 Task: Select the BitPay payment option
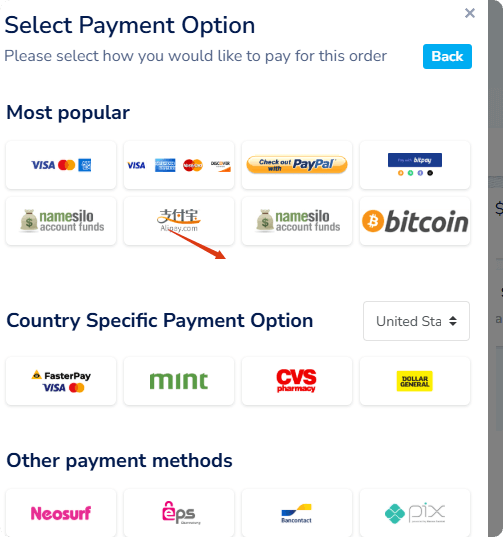(415, 165)
